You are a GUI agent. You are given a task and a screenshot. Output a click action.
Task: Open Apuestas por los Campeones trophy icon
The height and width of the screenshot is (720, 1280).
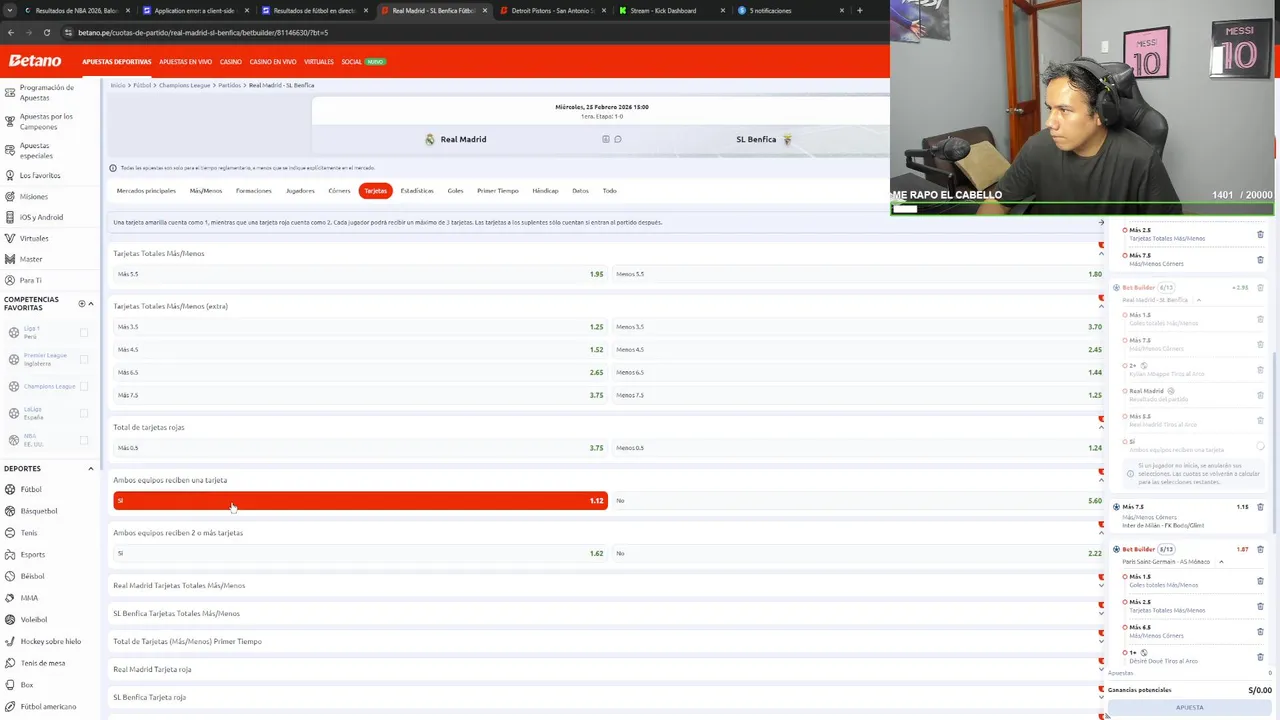tap(9, 121)
